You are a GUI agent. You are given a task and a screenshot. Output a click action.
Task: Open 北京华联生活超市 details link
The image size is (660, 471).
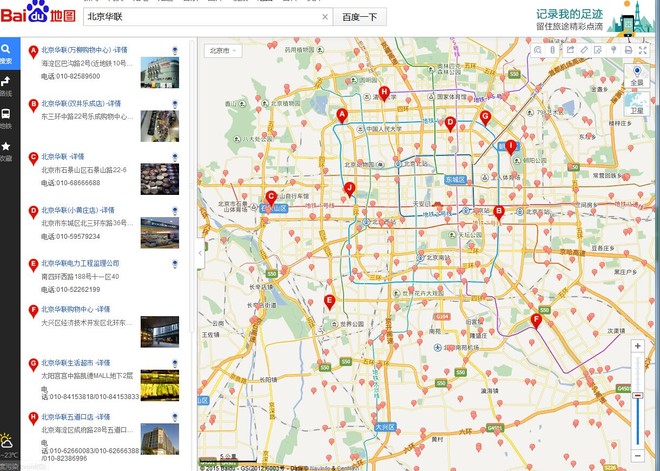click(x=76, y=363)
